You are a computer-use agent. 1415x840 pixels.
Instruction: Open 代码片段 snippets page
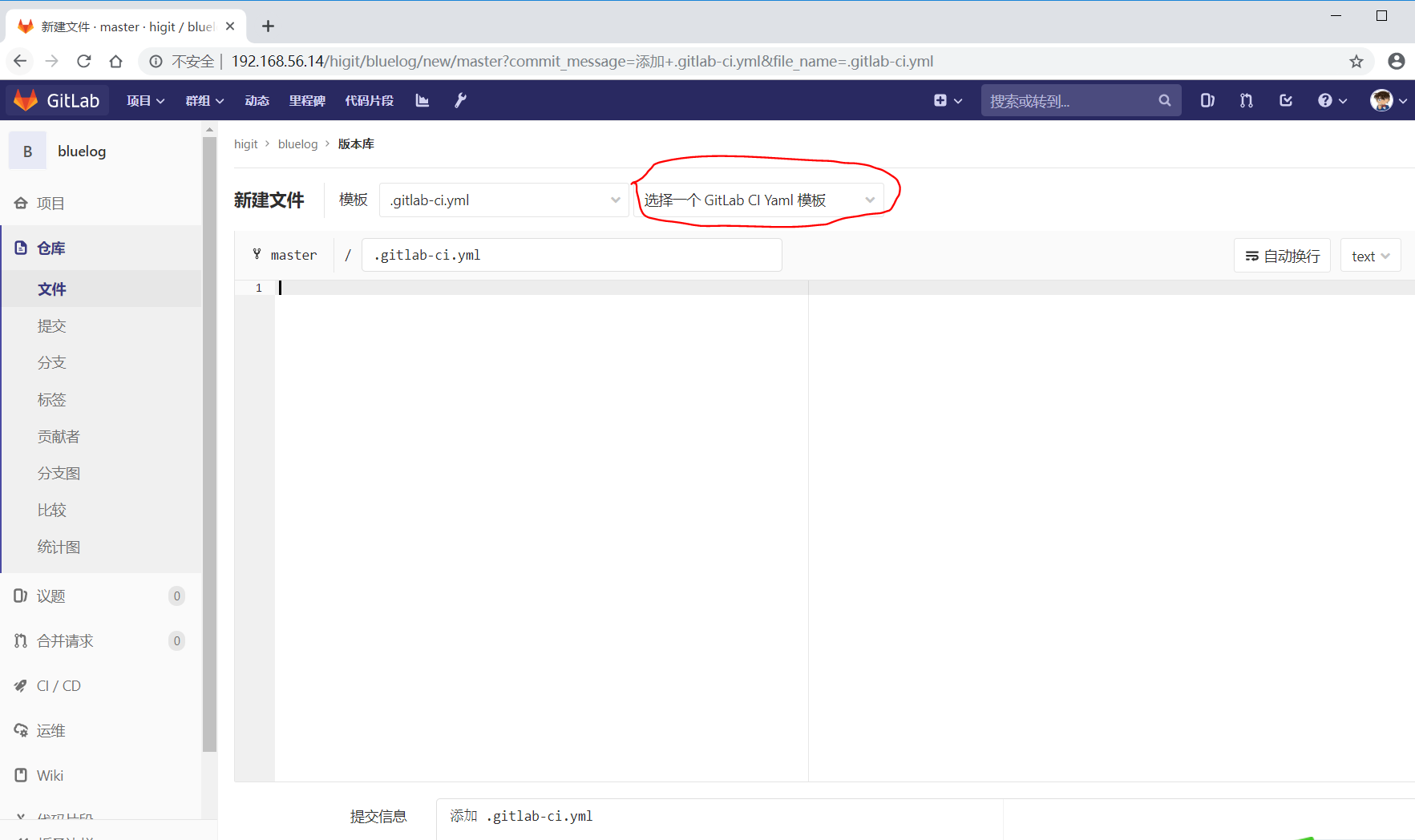[369, 100]
